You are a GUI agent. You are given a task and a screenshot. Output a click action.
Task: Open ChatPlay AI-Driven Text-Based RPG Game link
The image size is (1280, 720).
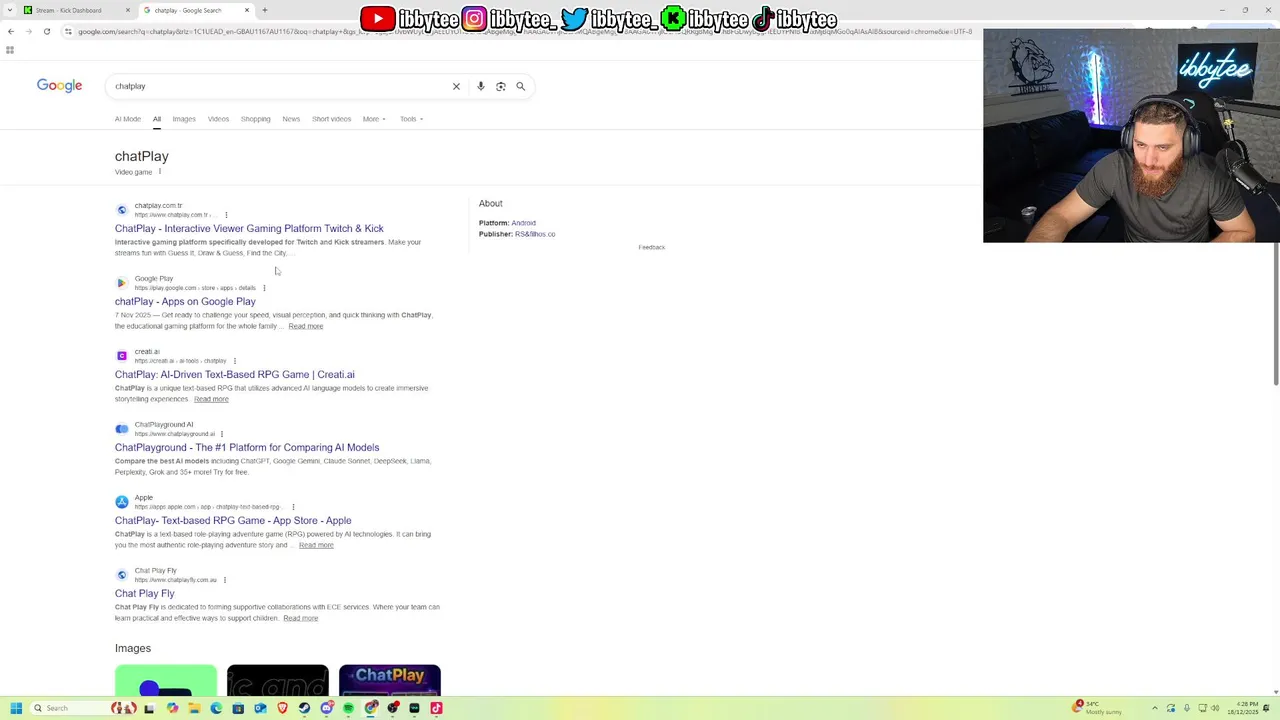(235, 375)
